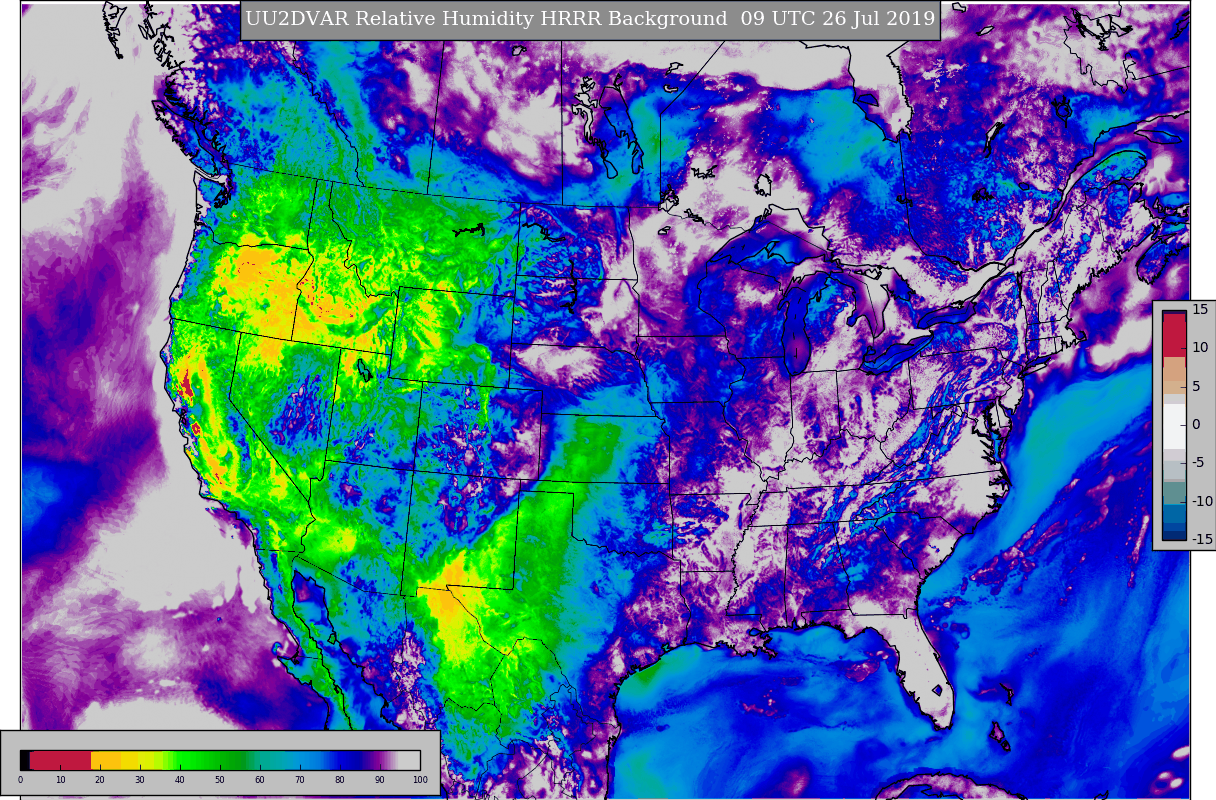Click the "-5" label on the right colorbar
This screenshot has height=800, width=1216.
point(1198,462)
